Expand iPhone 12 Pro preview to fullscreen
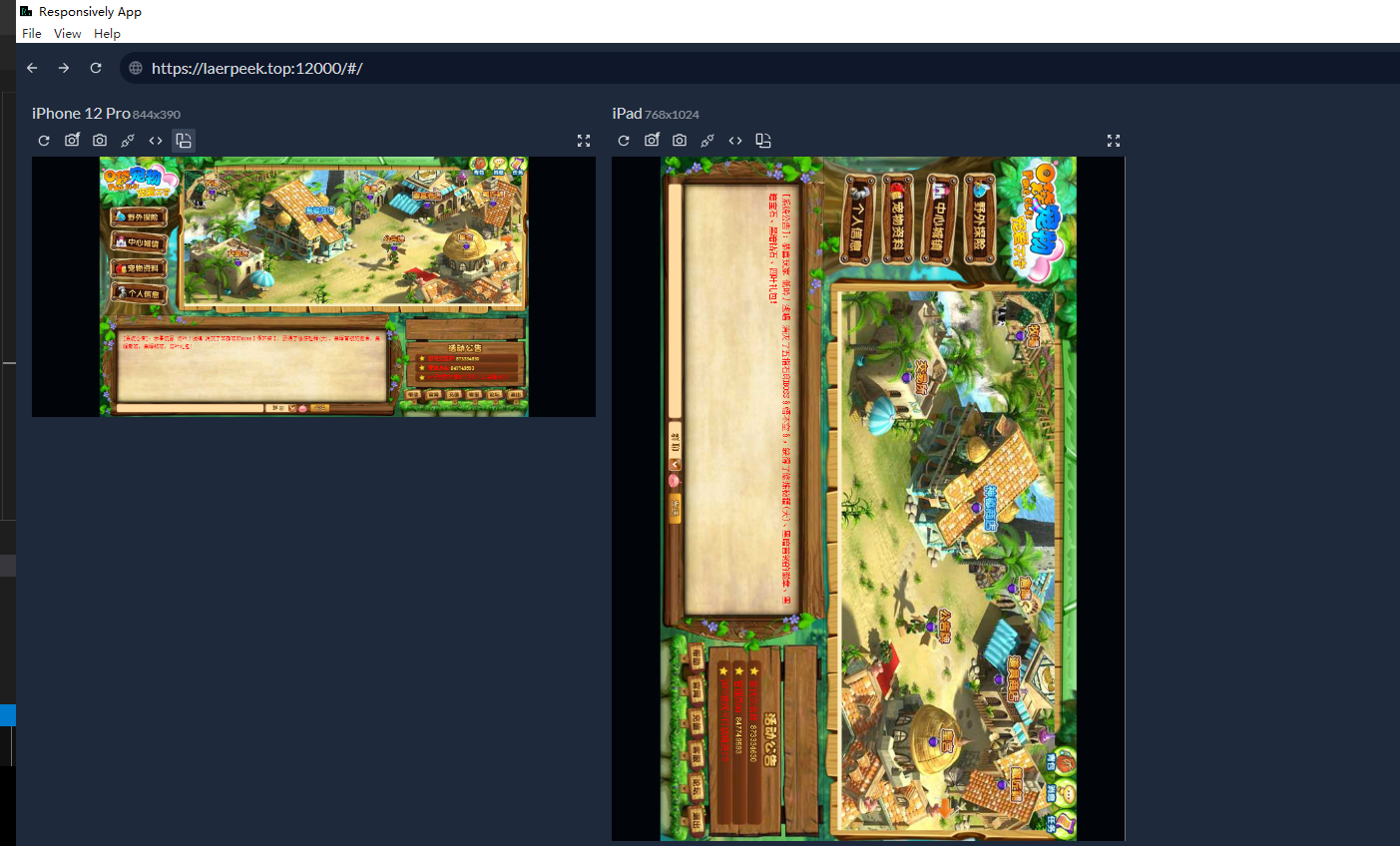This screenshot has height=846, width=1400. click(584, 141)
